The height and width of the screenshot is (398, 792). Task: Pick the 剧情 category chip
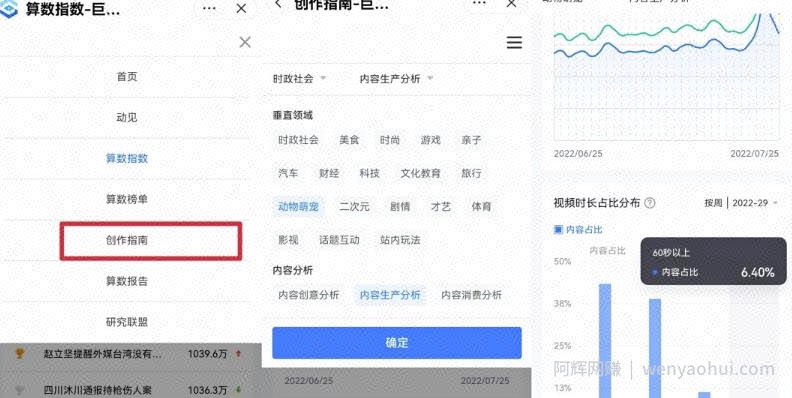[400, 207]
